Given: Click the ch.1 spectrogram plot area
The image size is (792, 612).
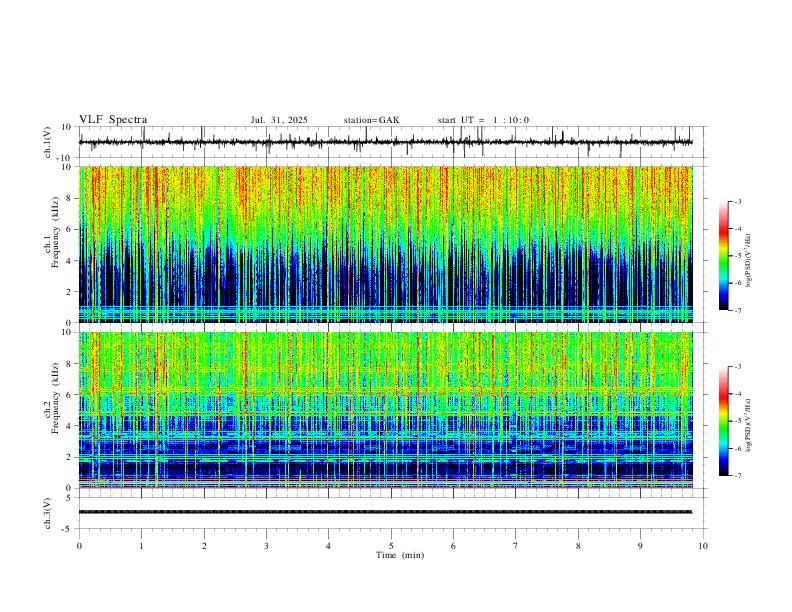Looking at the screenshot, I should point(386,244).
